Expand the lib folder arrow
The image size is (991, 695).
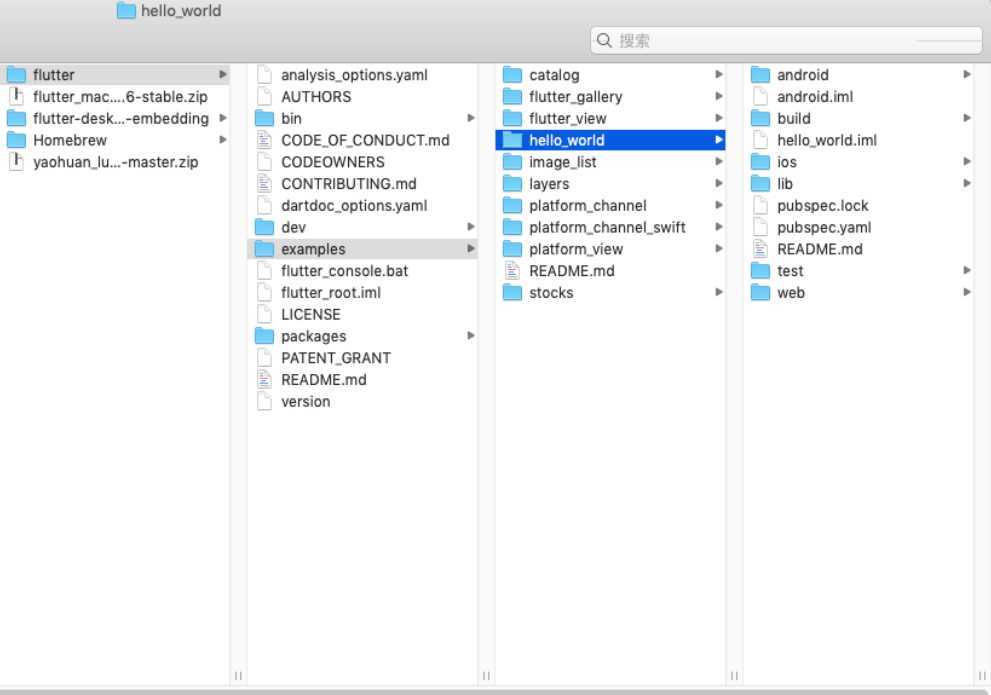pyautogui.click(x=967, y=183)
